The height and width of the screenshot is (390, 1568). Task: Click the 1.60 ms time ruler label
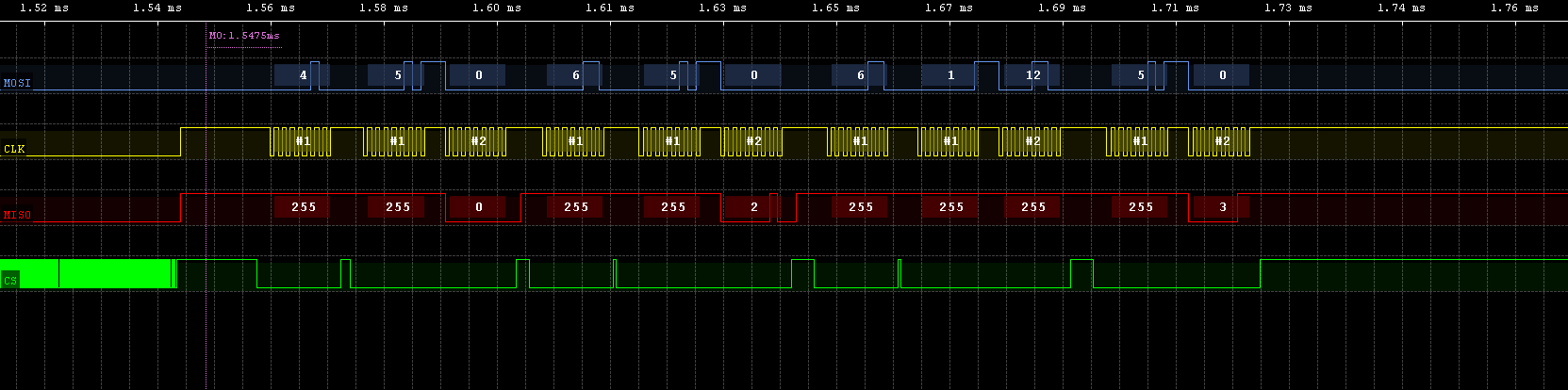coord(497,8)
